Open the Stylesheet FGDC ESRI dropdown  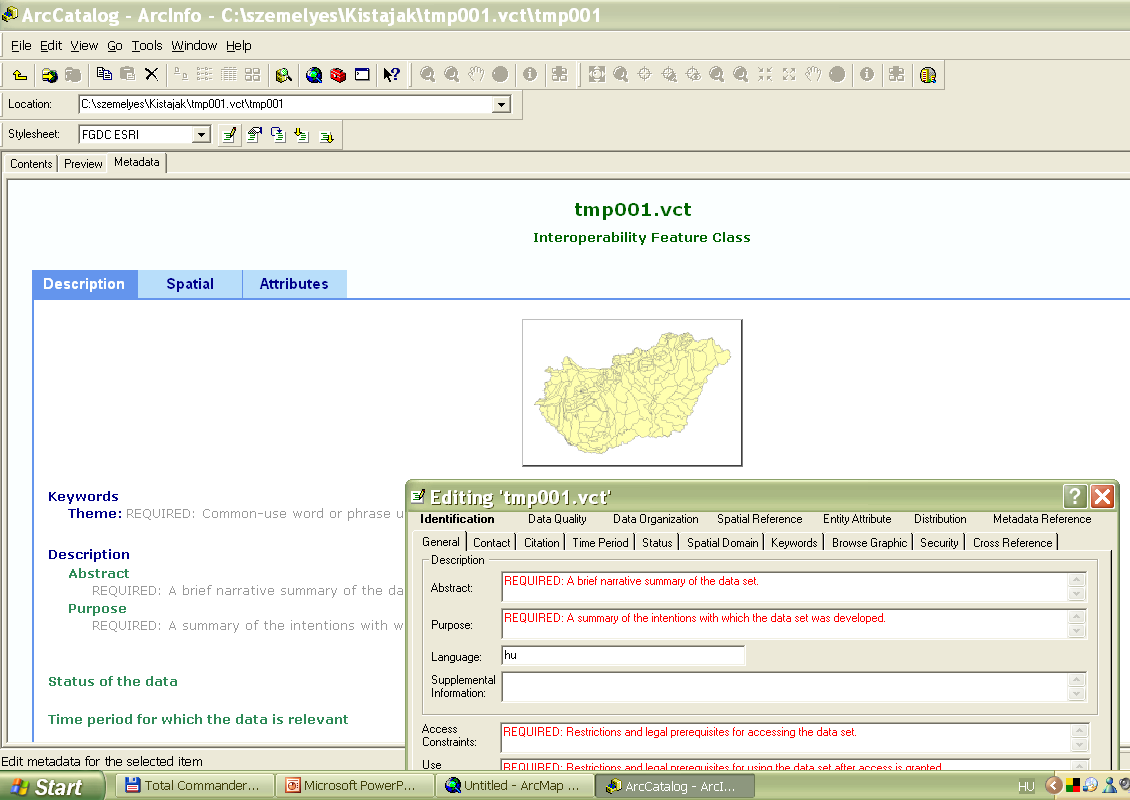(x=201, y=135)
